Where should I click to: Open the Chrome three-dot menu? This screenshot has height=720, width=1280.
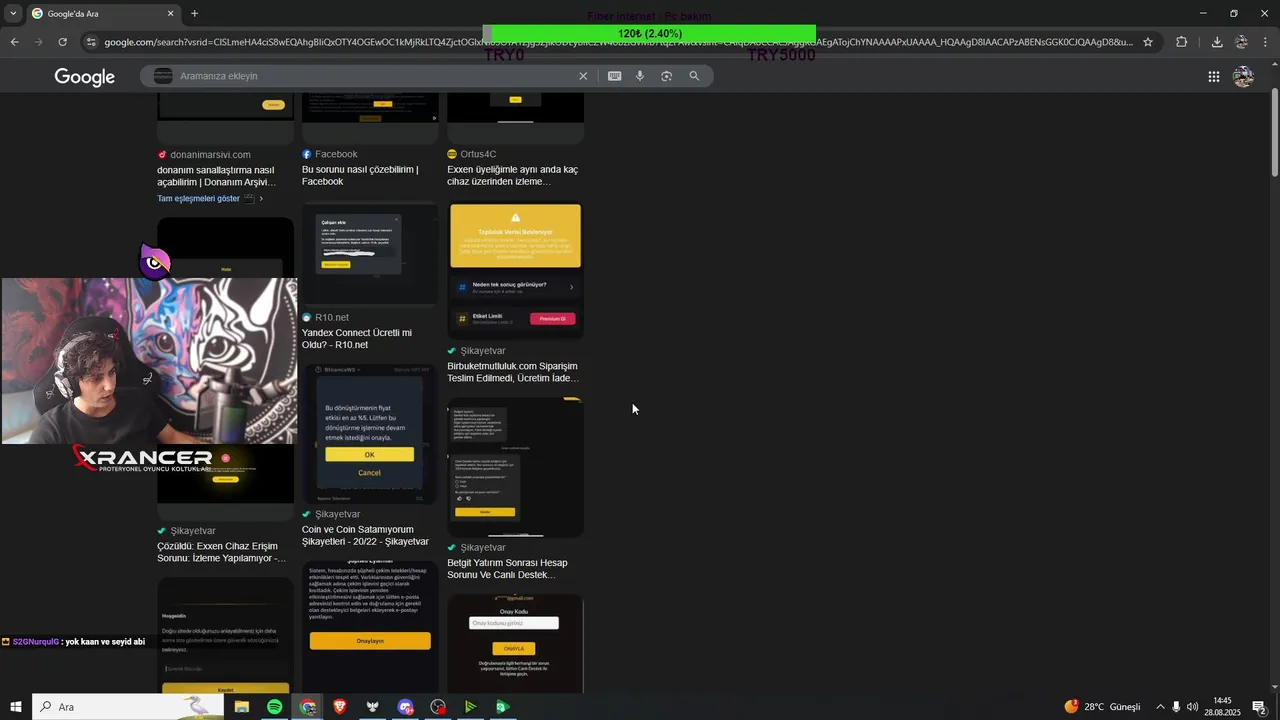coord(1266,42)
